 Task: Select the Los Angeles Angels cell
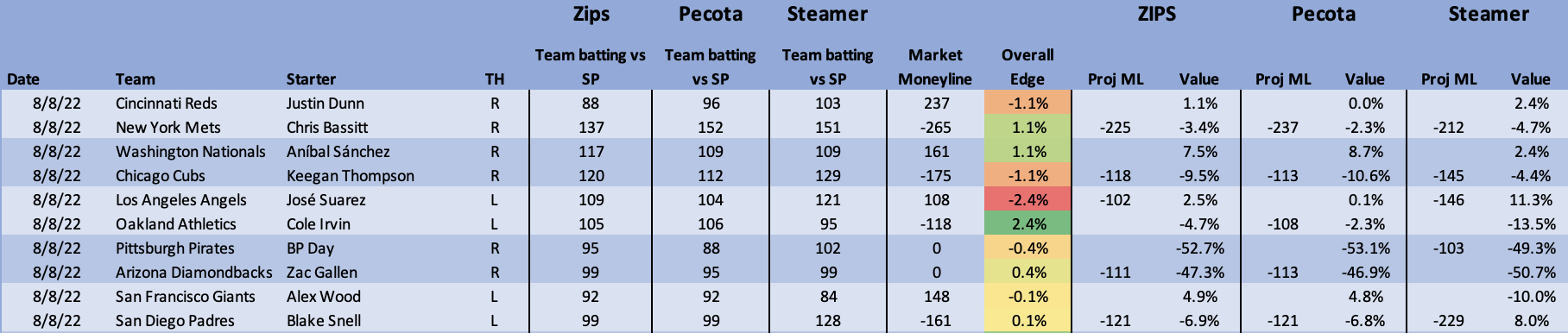[181, 199]
